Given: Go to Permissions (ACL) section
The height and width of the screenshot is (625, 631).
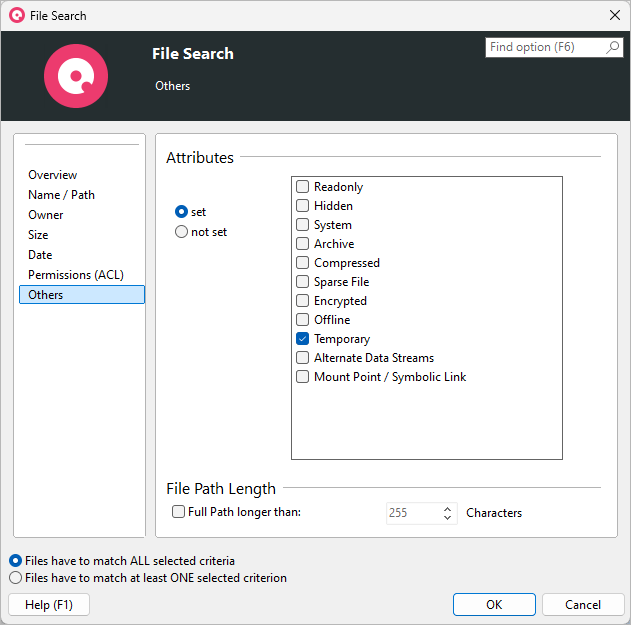Looking at the screenshot, I should click(76, 275).
